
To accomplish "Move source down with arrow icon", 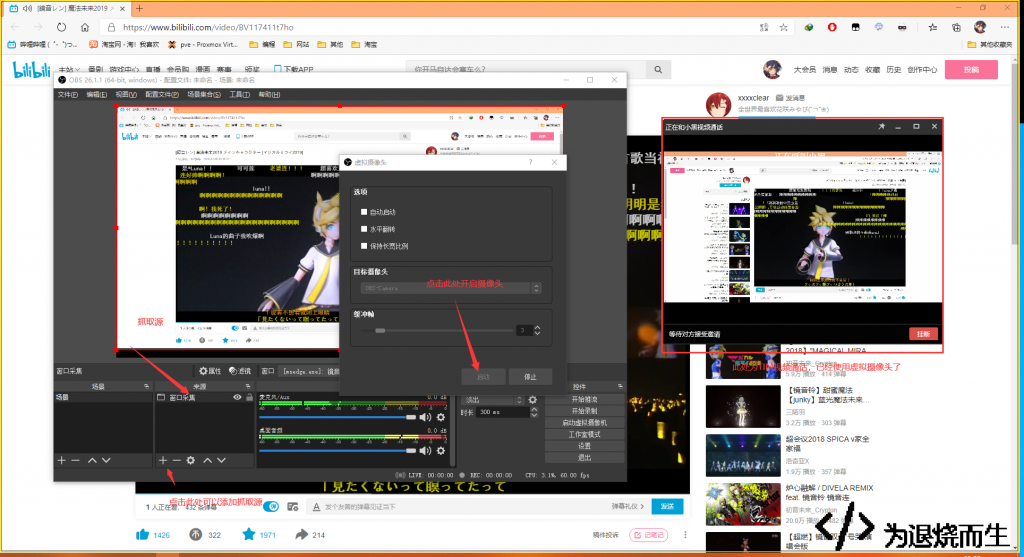I will (x=221, y=460).
